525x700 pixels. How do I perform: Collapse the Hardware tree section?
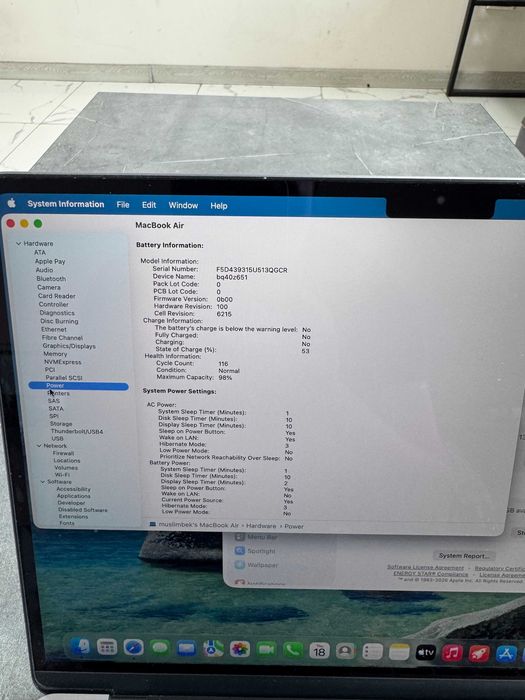[x=19, y=244]
